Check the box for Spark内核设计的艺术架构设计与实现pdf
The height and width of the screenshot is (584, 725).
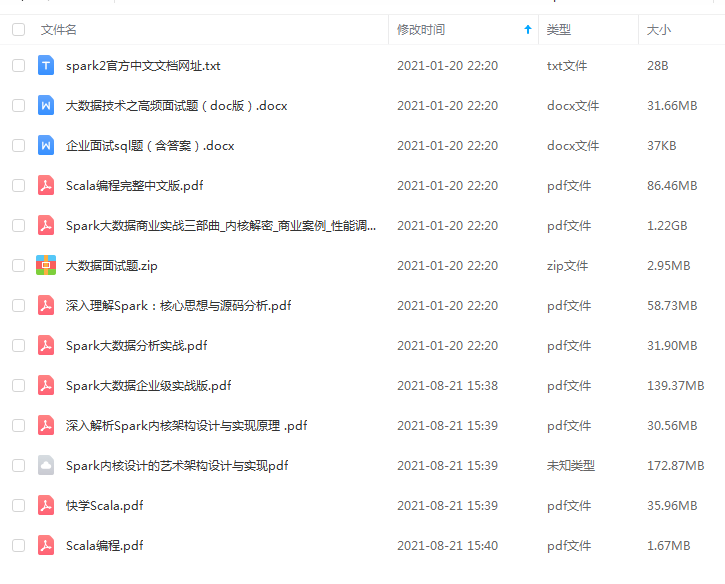point(18,465)
